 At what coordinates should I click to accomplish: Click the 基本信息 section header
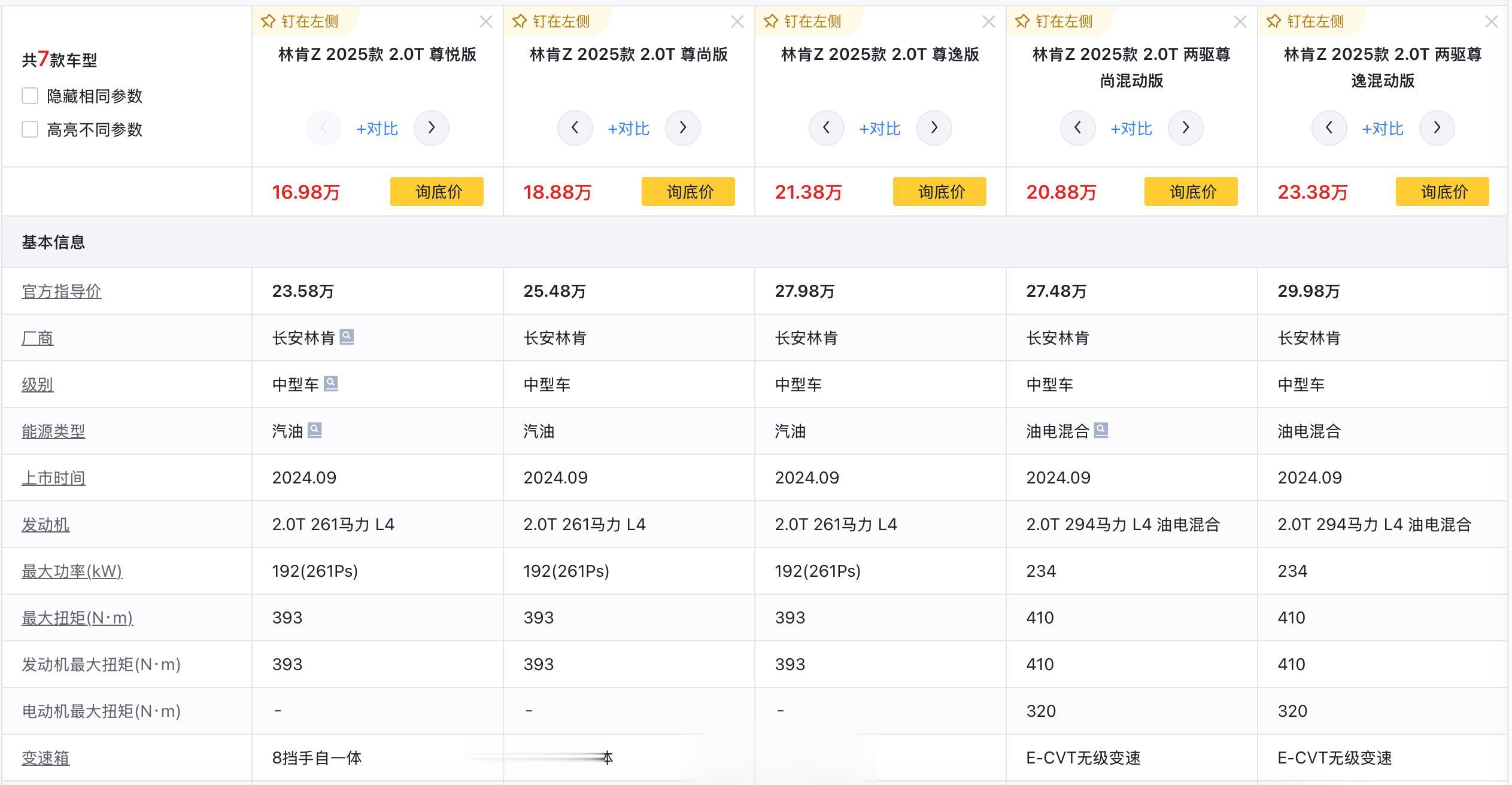pyautogui.click(x=53, y=242)
